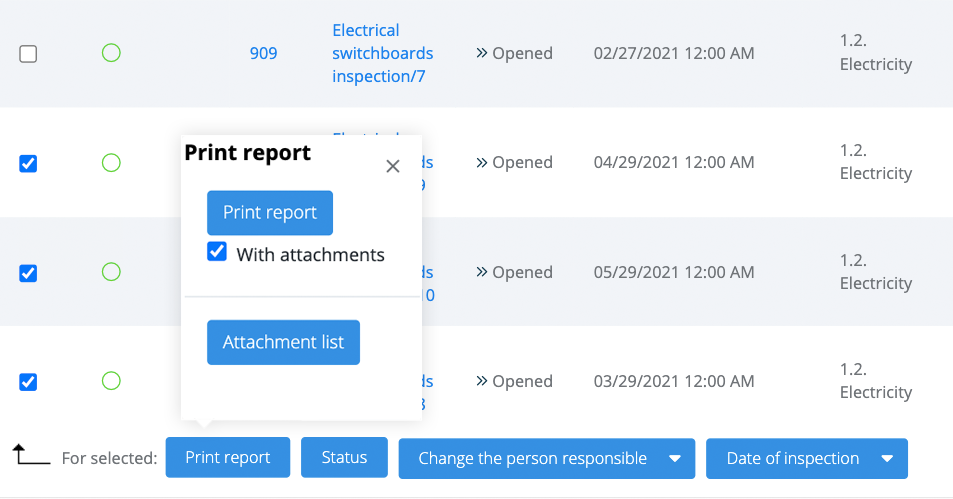The width and height of the screenshot is (953, 499).
Task: Click Opened chevron icon in 03/29/2021 row
Action: pos(482,381)
